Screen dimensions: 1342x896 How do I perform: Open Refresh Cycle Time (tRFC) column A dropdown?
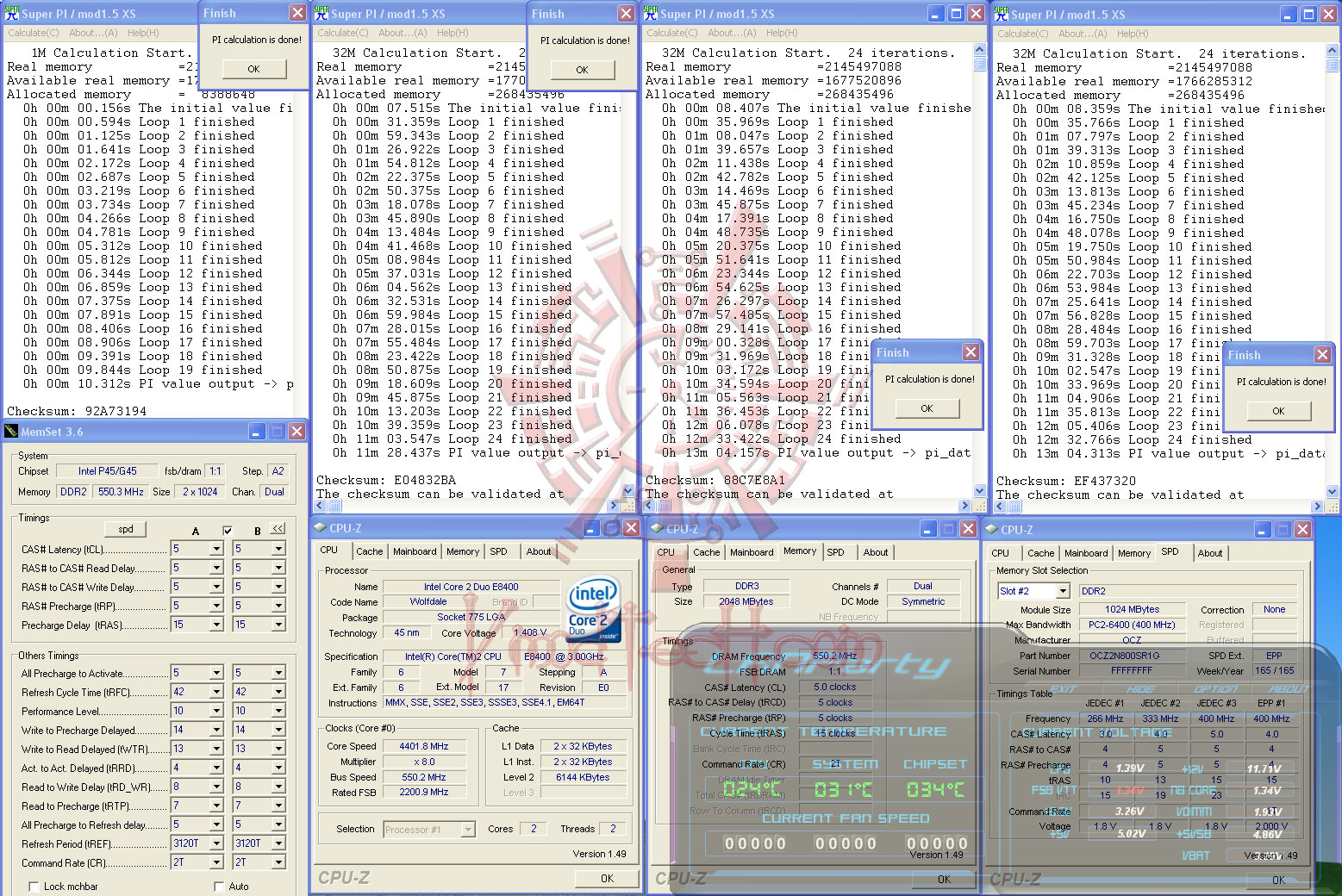tap(216, 692)
